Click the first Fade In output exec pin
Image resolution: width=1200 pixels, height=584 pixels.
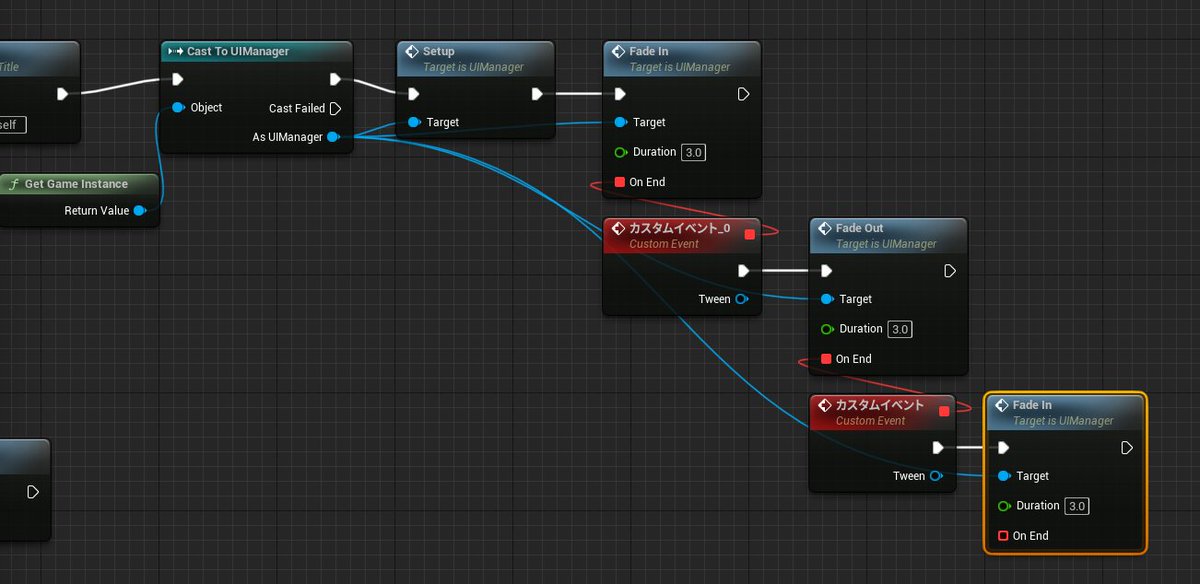(x=743, y=94)
